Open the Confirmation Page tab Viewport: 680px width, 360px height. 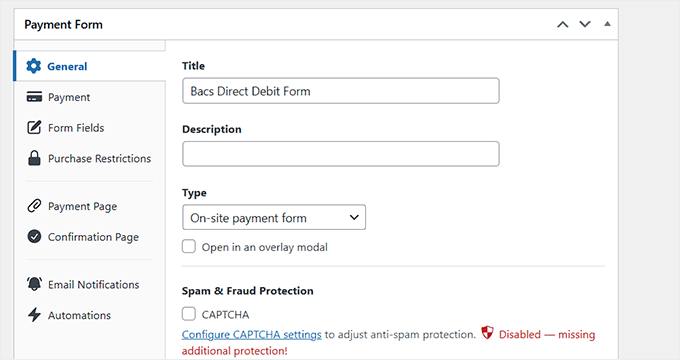click(x=90, y=236)
